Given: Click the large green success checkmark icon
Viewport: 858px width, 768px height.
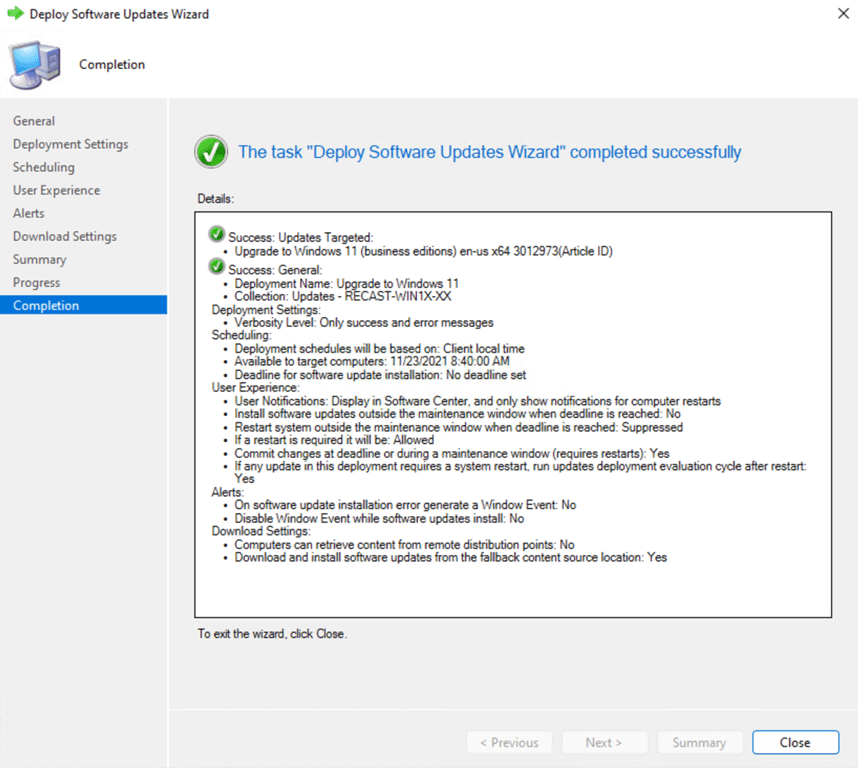Looking at the screenshot, I should click(x=210, y=153).
